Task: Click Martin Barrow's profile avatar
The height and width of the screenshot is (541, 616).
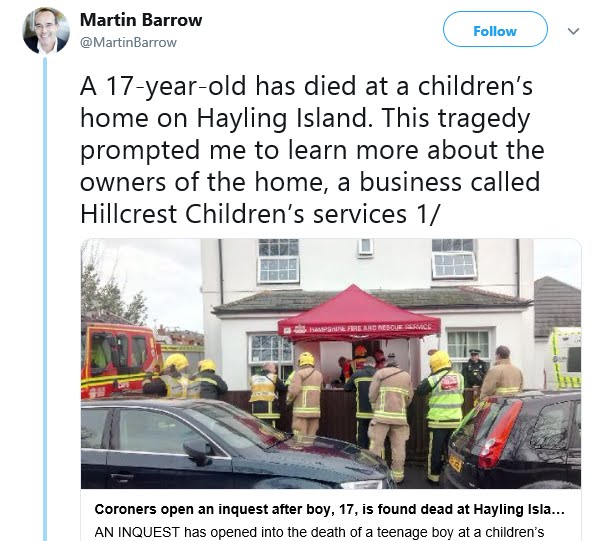Action: (46, 30)
